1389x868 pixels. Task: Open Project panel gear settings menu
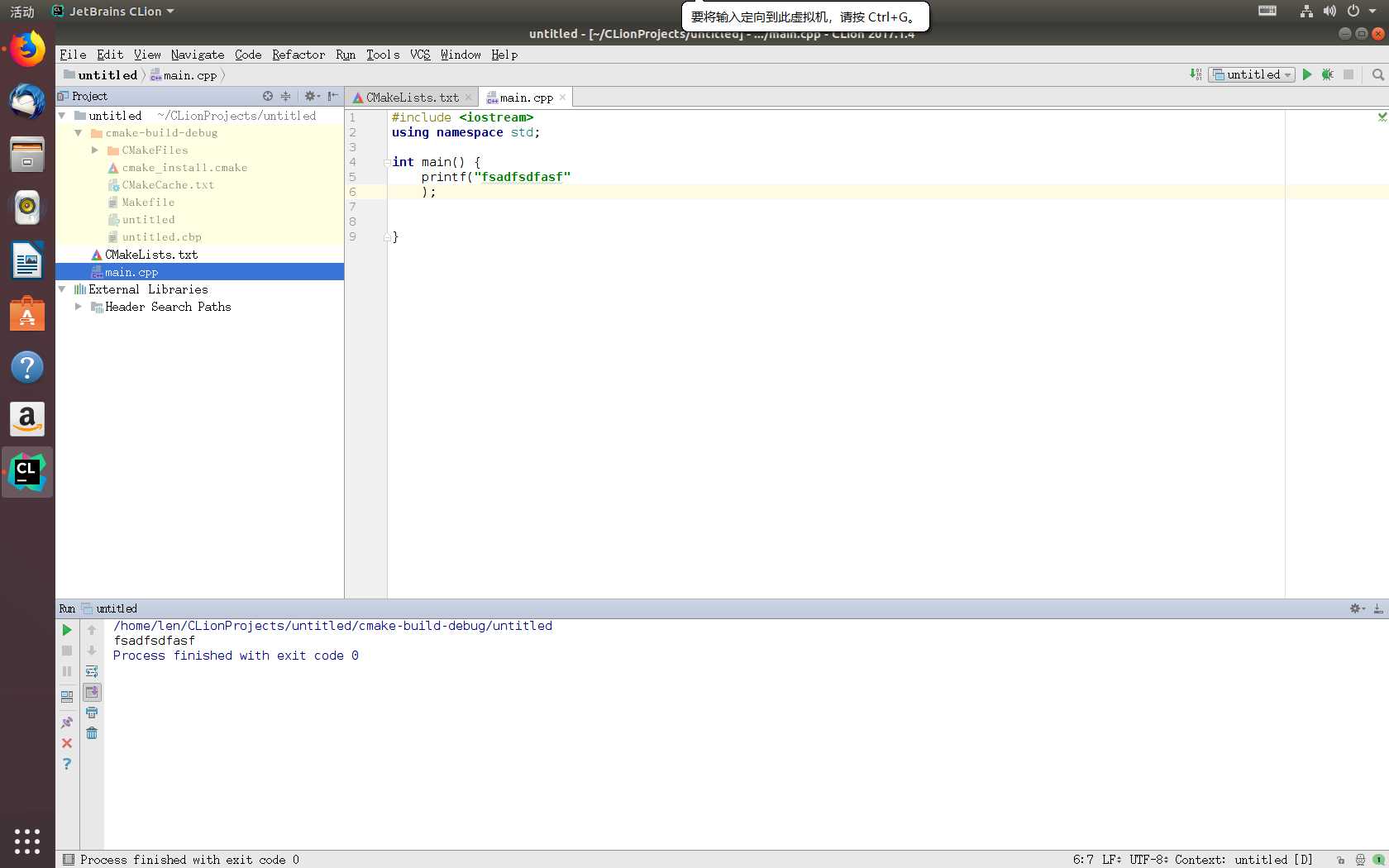[312, 96]
